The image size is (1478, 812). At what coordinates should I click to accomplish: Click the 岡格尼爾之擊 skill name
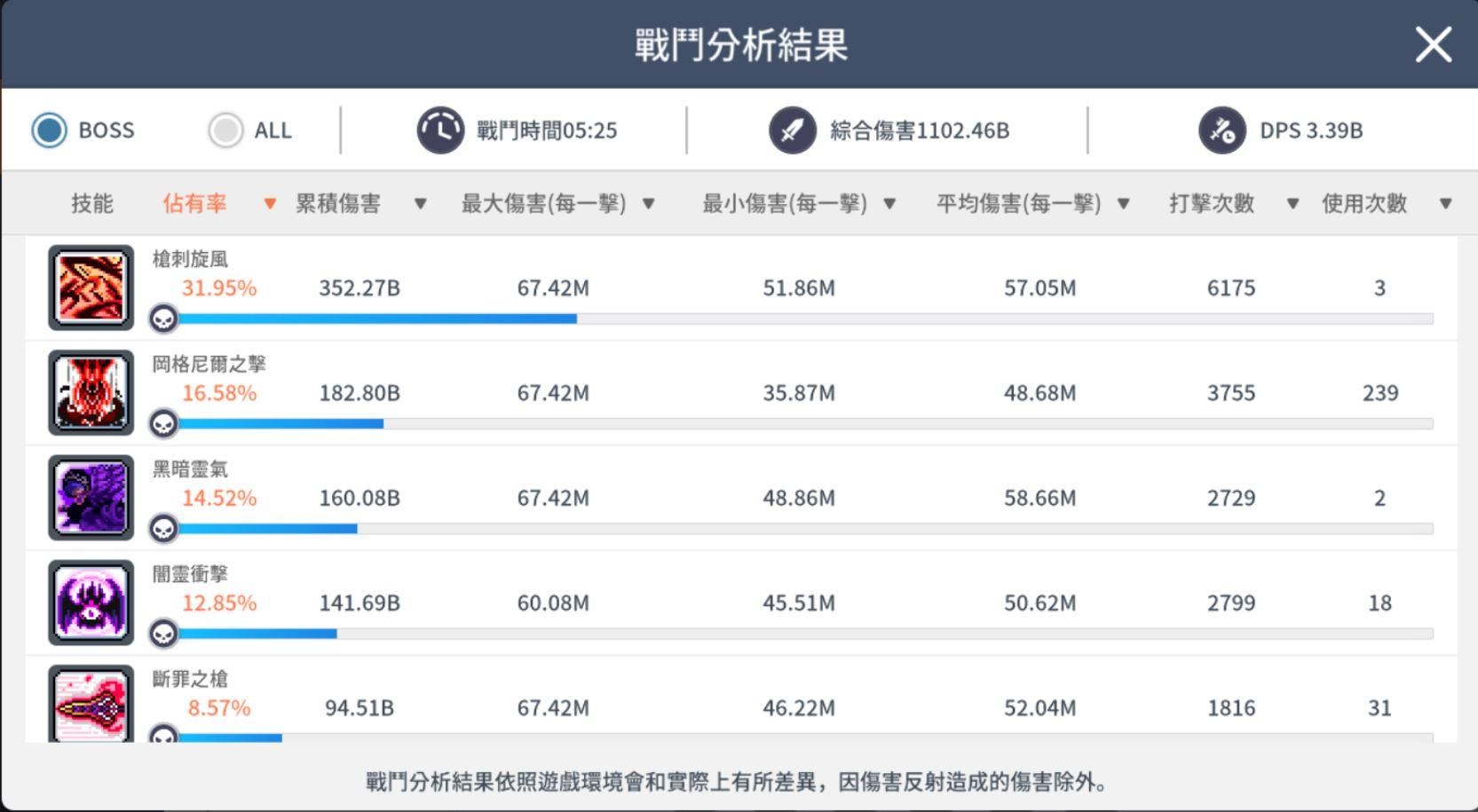pos(209,363)
